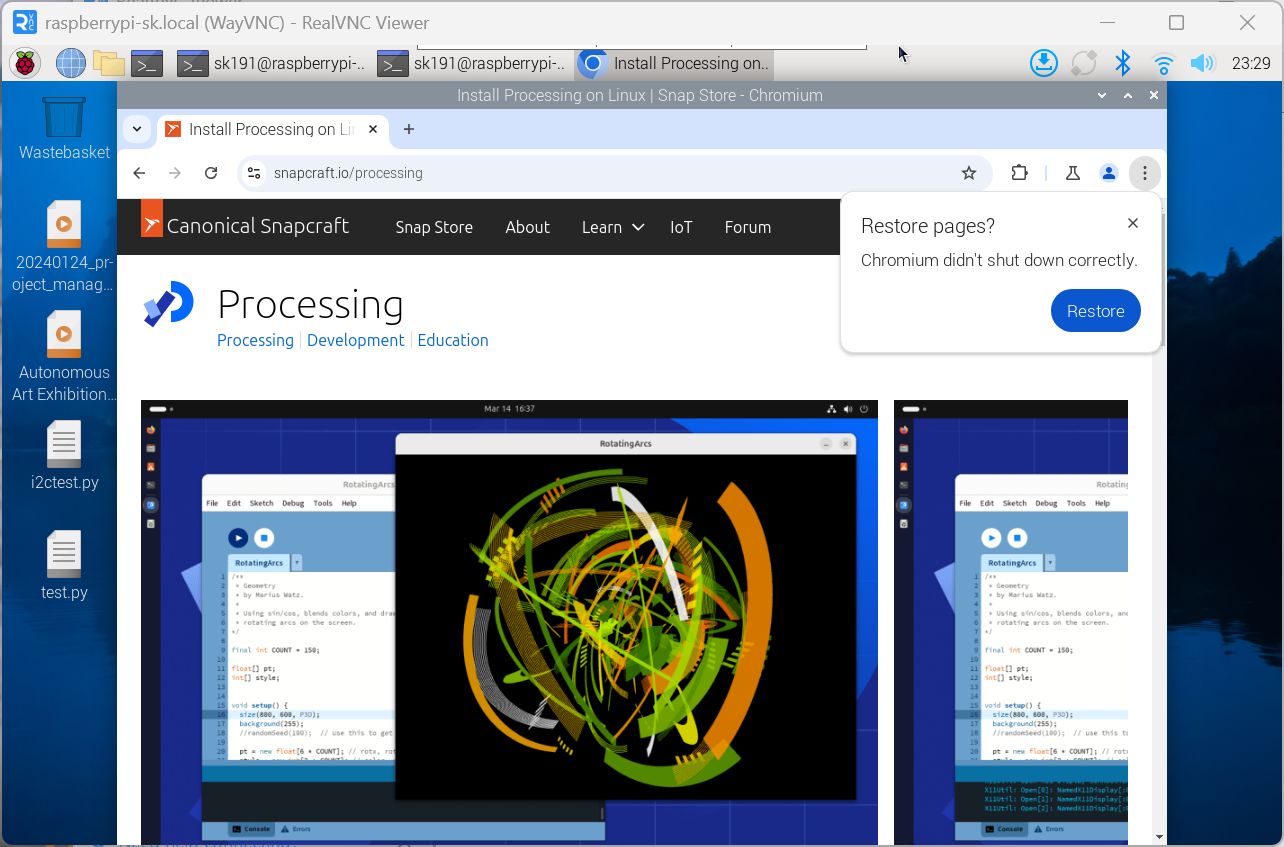Switch to the second sk191@raspberrypi terminal task

point(471,63)
